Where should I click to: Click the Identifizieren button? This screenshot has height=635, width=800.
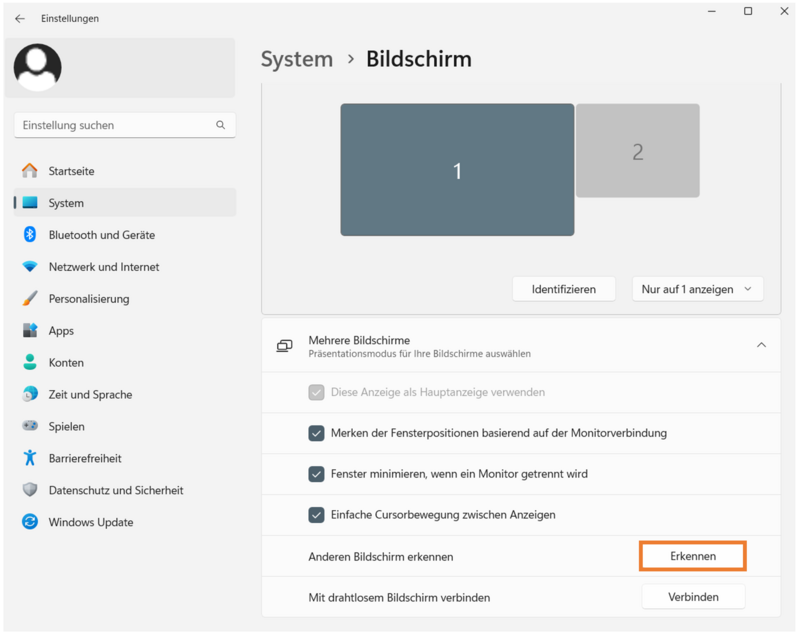564,289
